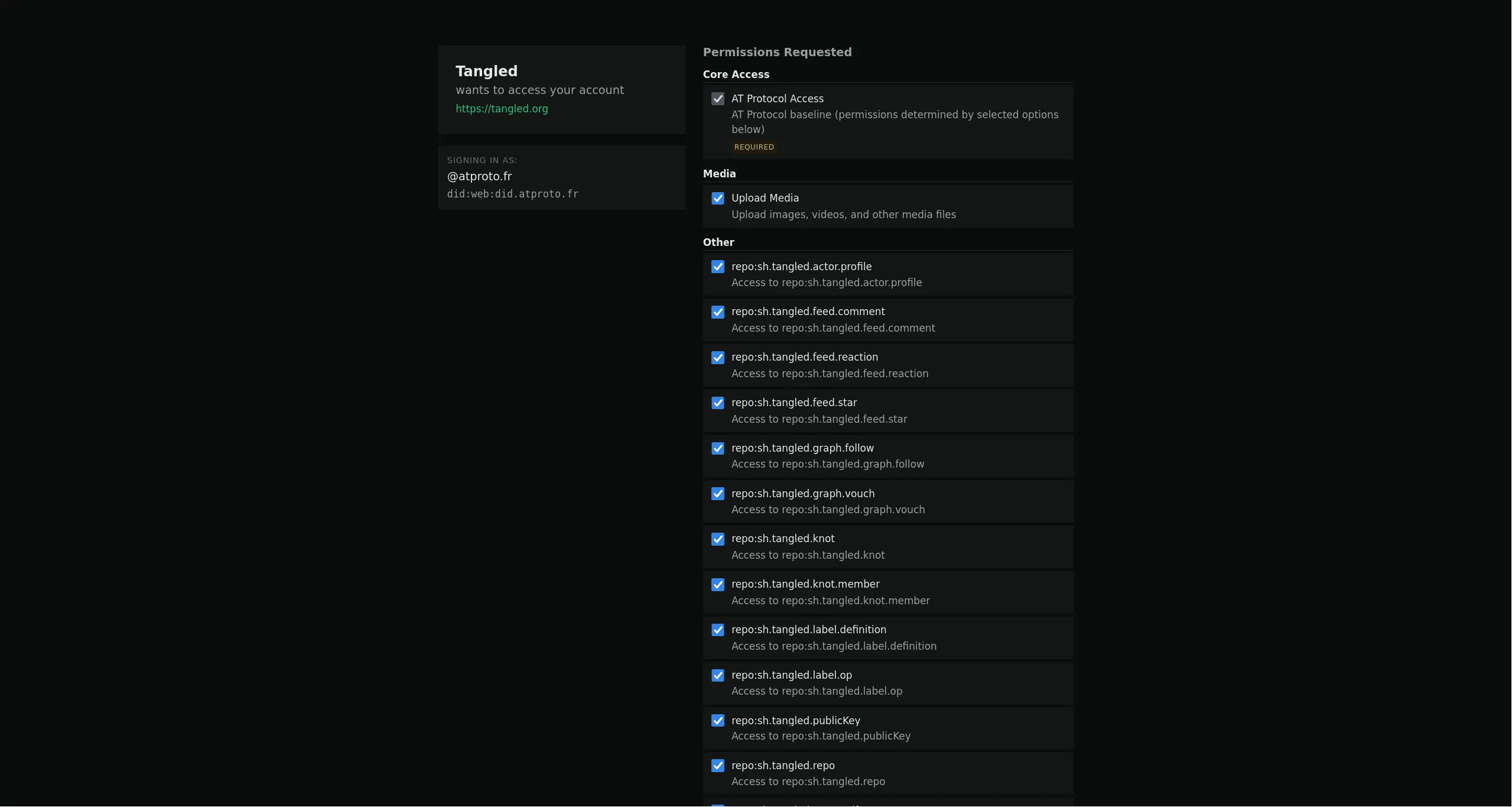
Task: Click 'Access to repo:sh.tangled.feed.reaction' description
Action: (x=830, y=374)
